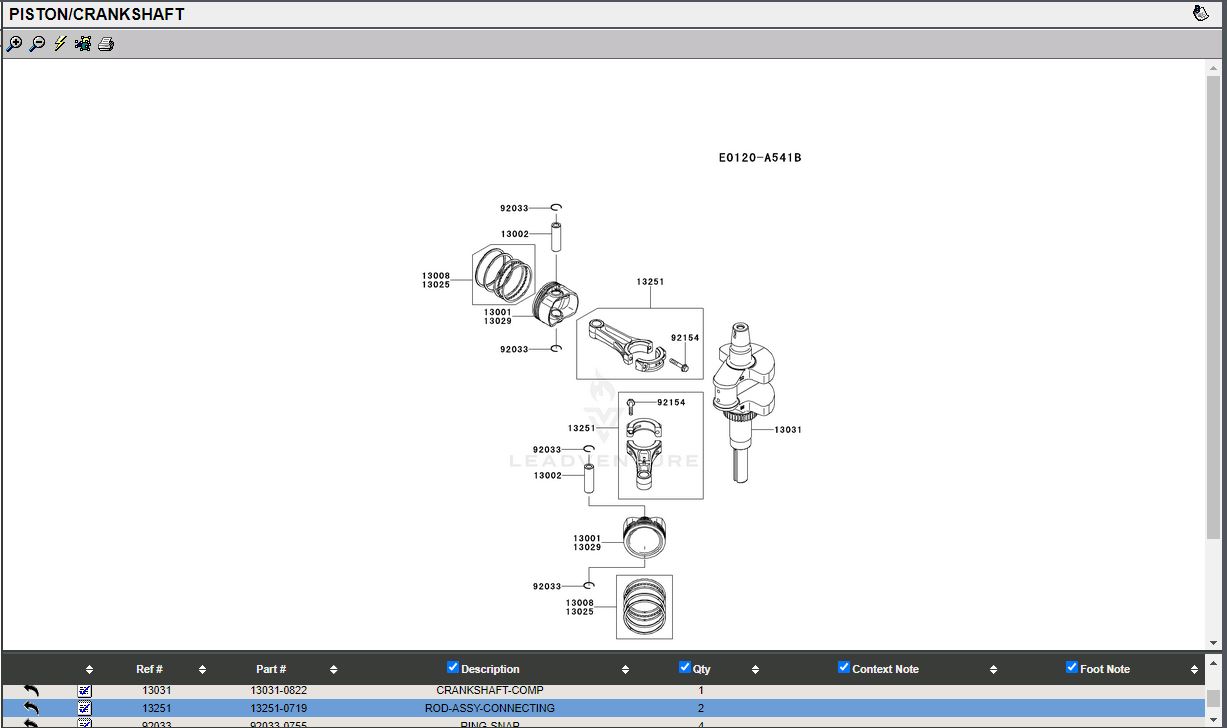Sort by Part # using the arrows right of it
This screenshot has width=1227, height=728.
[333, 669]
